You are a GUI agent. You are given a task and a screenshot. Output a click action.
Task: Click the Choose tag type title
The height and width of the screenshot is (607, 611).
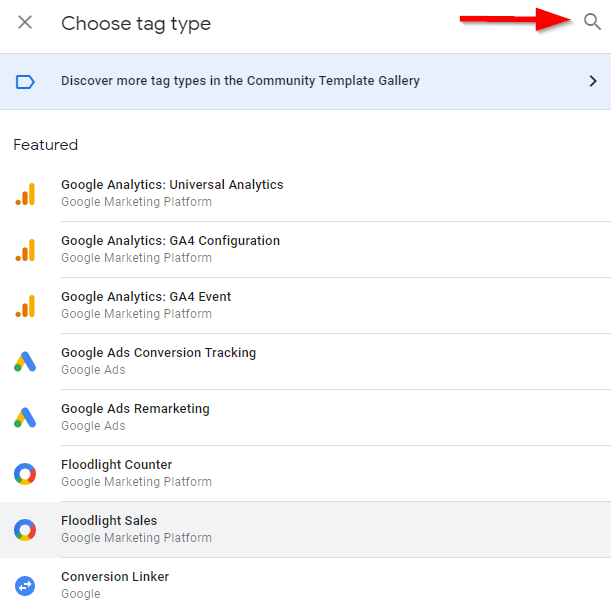[x=136, y=24]
